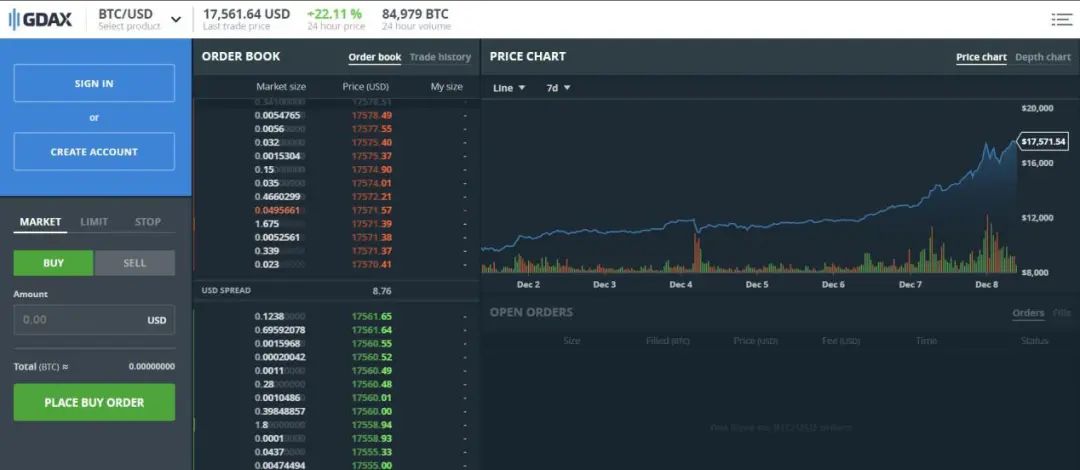Switch to the Depth chart view

coord(1042,57)
